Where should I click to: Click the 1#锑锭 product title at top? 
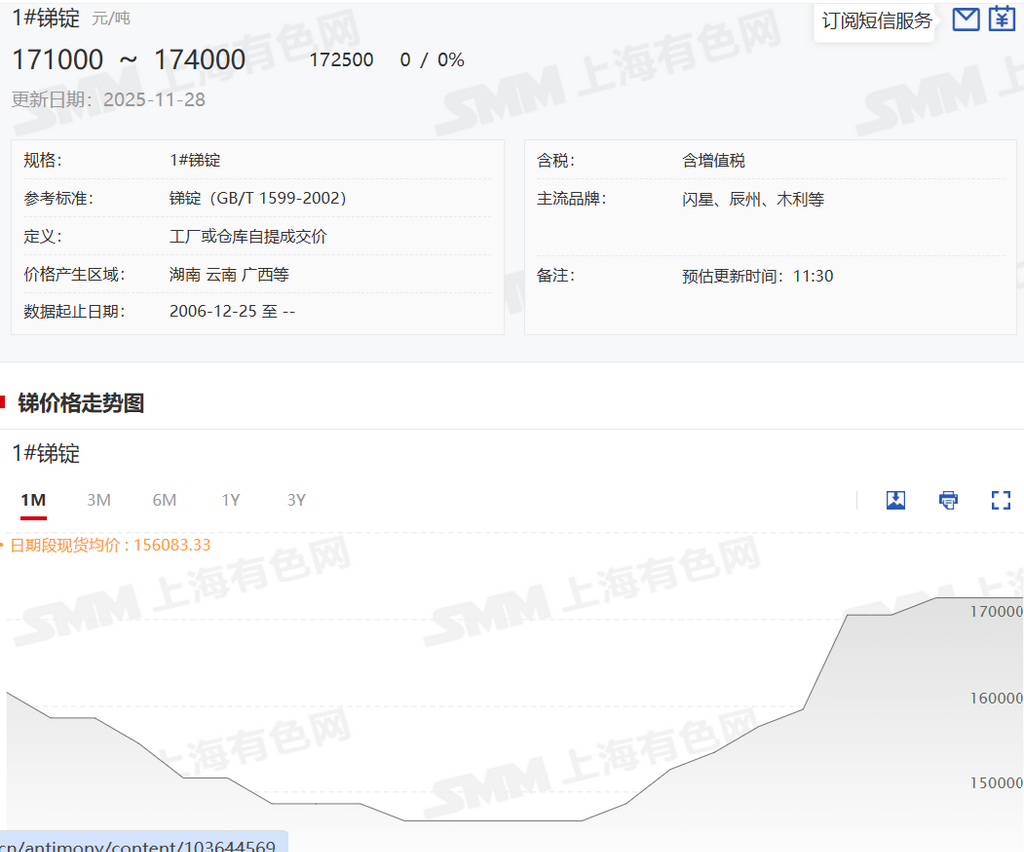point(45,17)
